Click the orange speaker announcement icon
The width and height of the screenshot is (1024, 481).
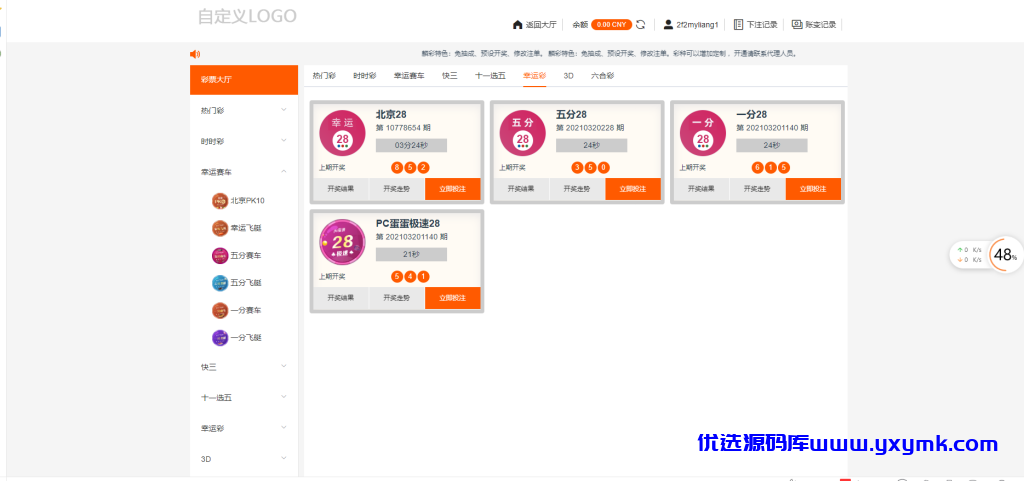point(195,54)
